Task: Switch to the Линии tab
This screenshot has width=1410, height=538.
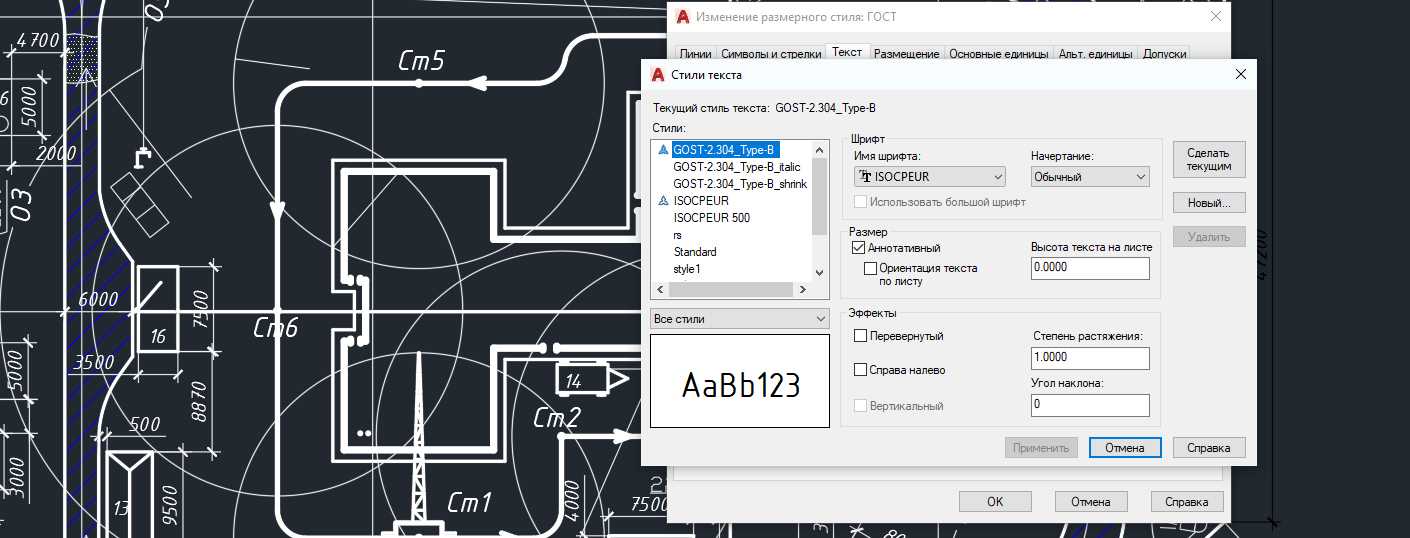Action: (x=695, y=54)
